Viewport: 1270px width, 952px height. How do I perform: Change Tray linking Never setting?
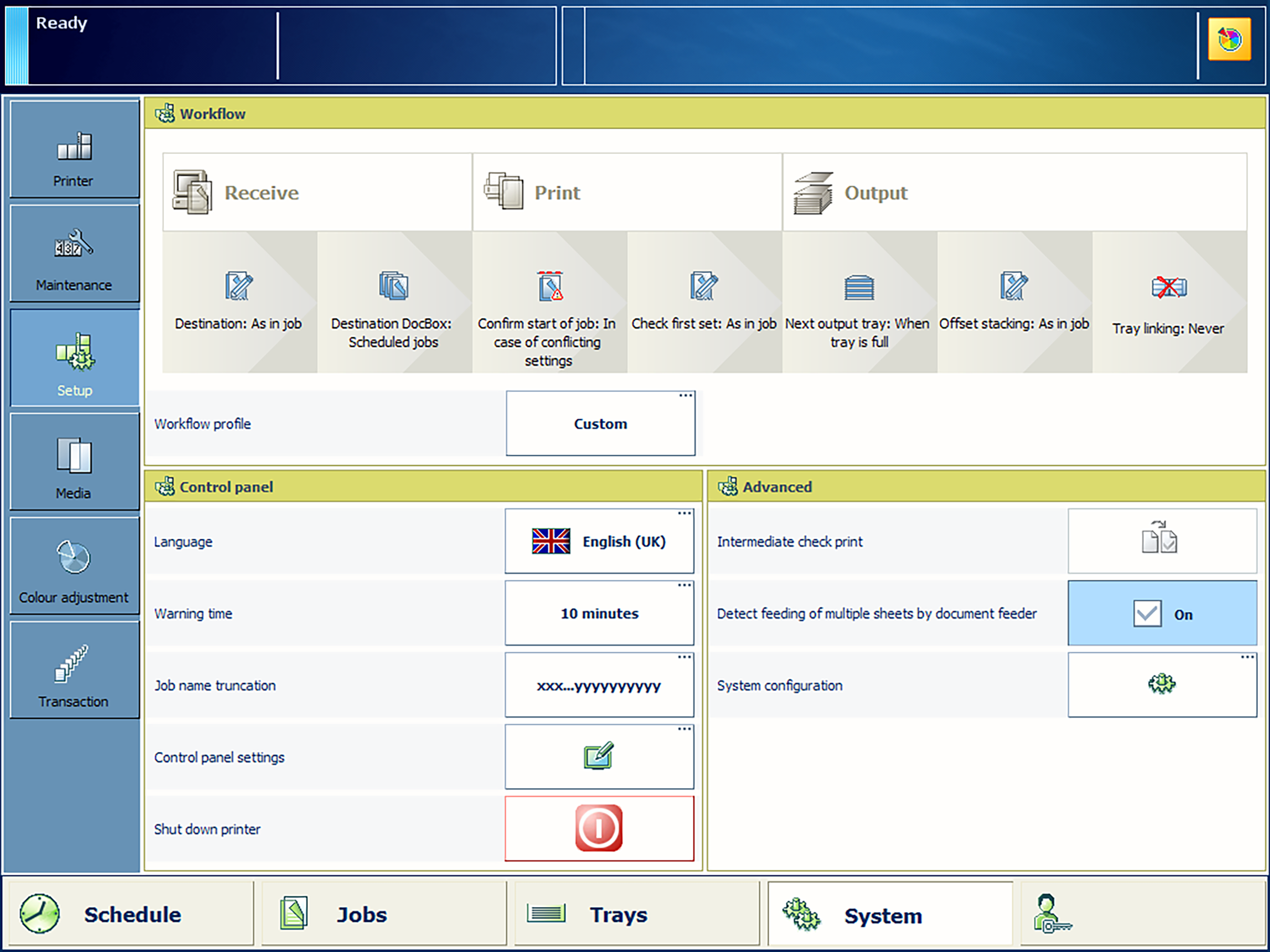(1169, 303)
